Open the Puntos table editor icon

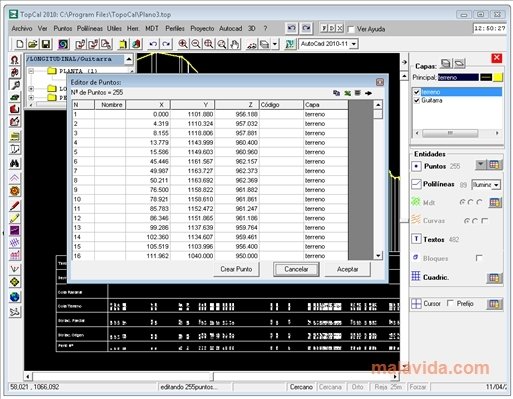pyautogui.click(x=494, y=165)
